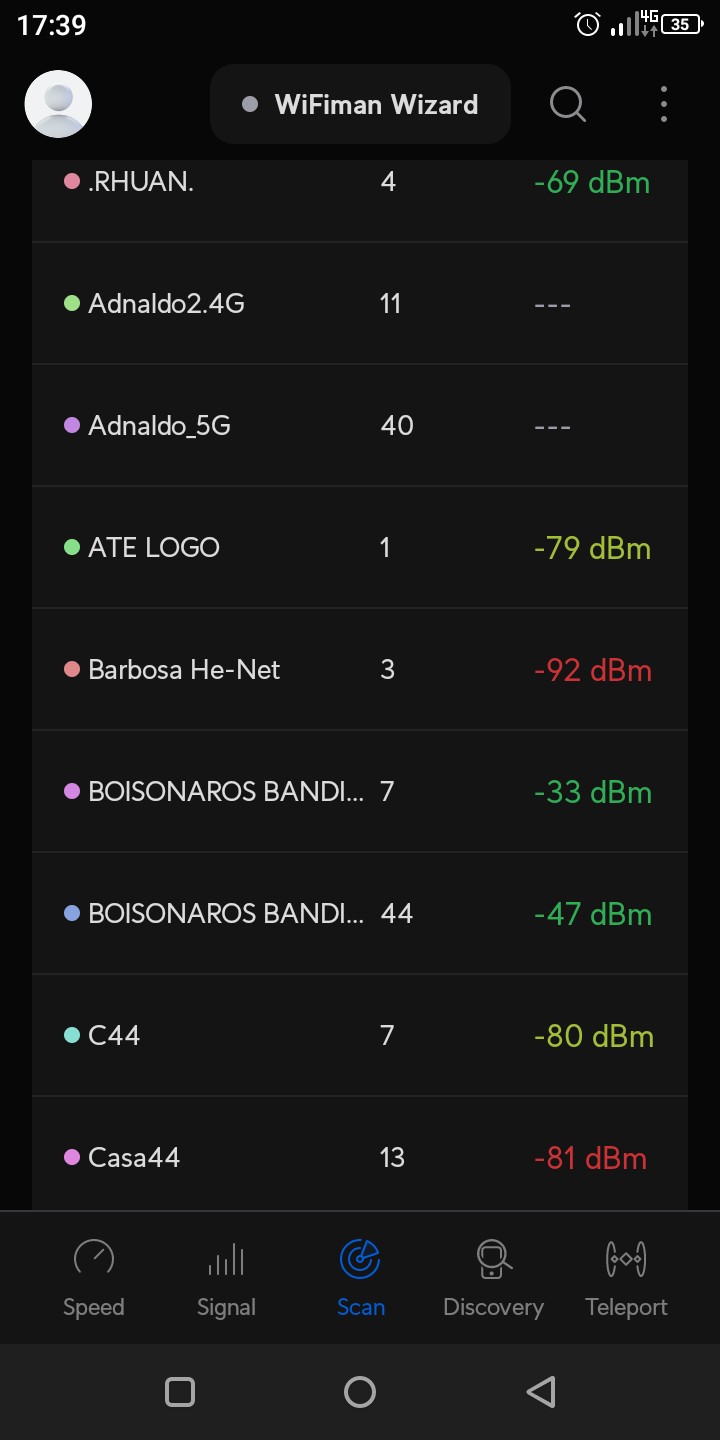
Task: Open the Teleport tab
Action: tap(626, 1277)
